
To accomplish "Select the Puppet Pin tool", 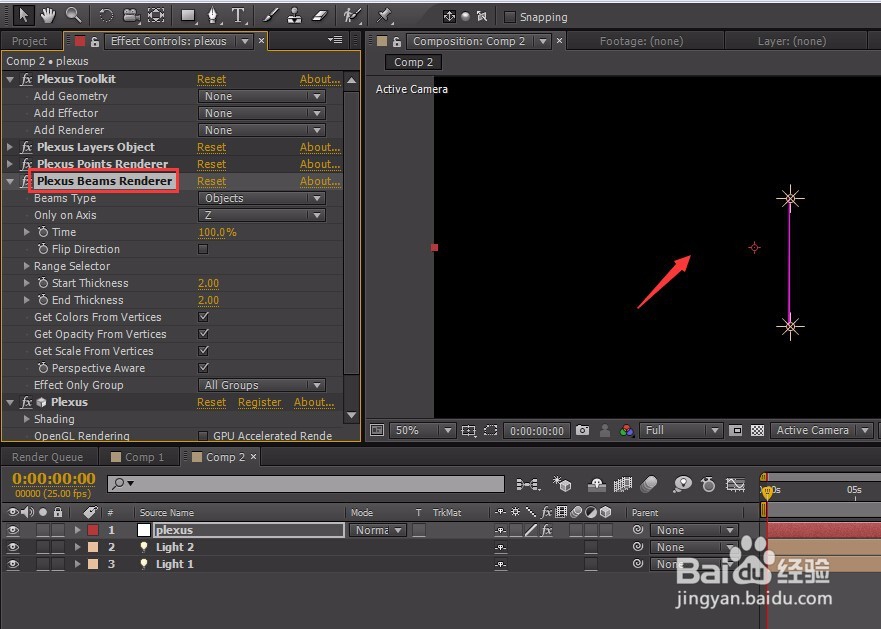I will [384, 16].
